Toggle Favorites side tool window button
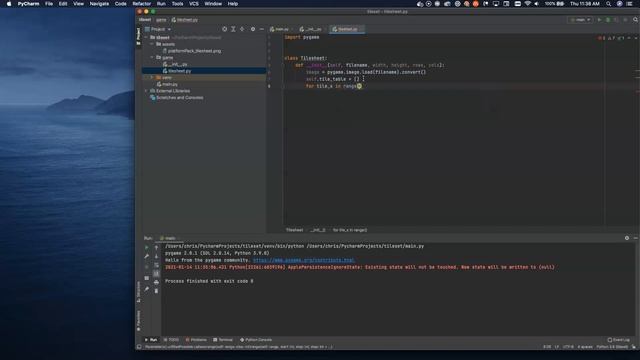640x360 pixels. click(x=138, y=321)
